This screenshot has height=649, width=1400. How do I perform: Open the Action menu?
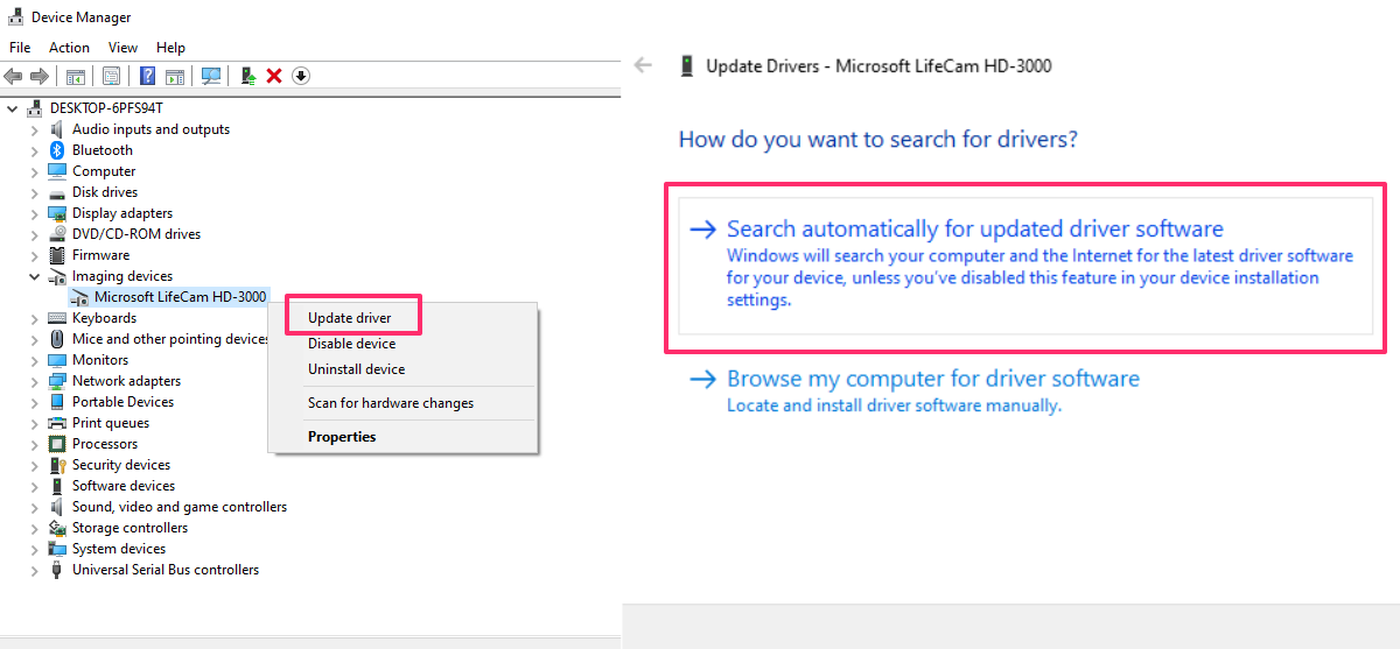(x=69, y=47)
